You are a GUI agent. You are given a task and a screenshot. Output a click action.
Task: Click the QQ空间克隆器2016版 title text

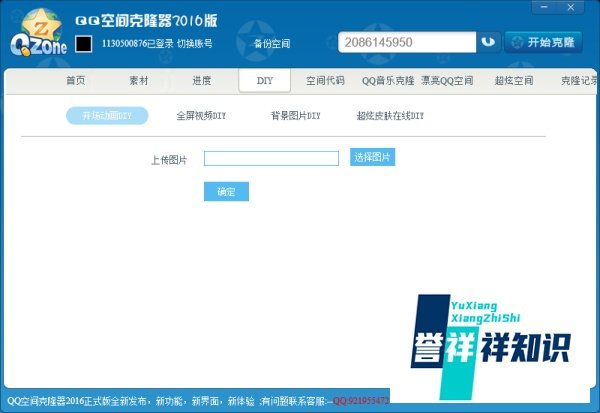146,20
